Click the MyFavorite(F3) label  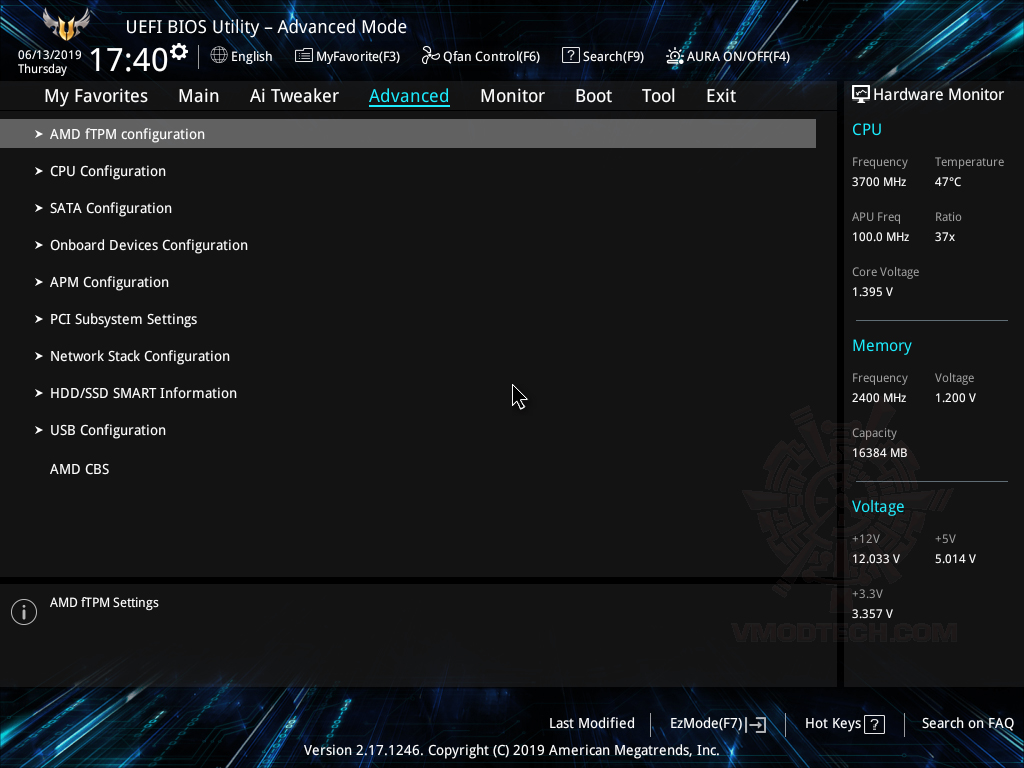(358, 57)
